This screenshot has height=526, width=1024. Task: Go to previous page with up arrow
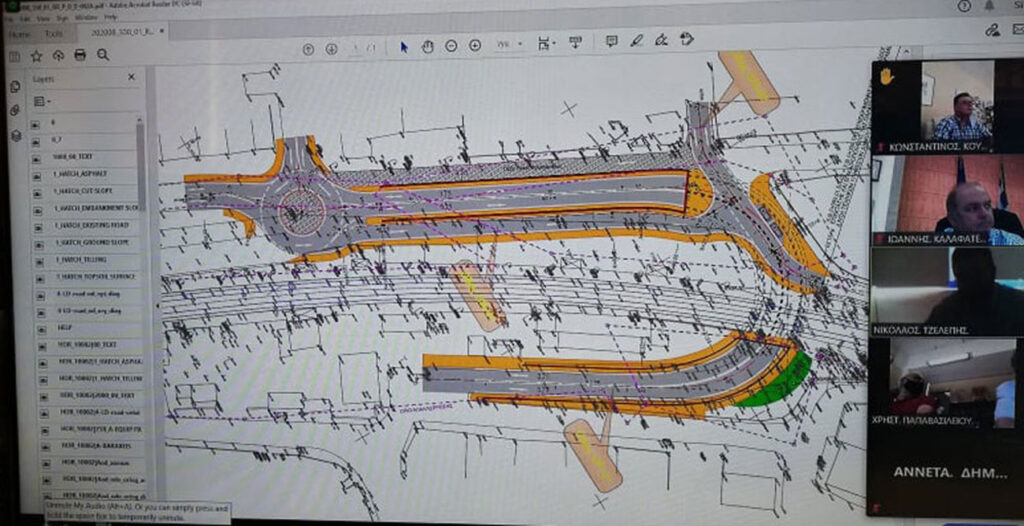tap(308, 48)
